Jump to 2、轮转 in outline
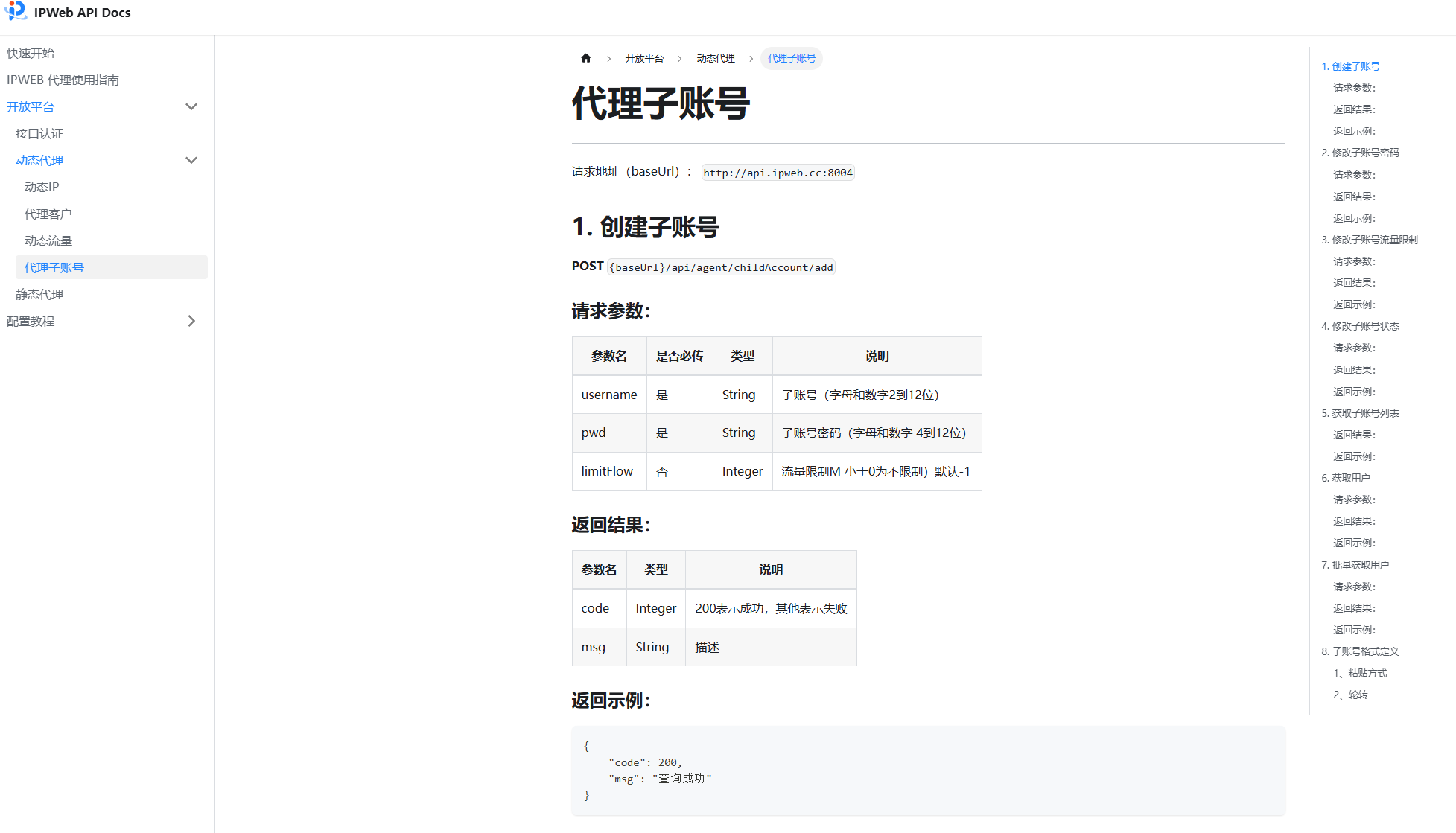This screenshot has height=833, width=1456. [1350, 695]
